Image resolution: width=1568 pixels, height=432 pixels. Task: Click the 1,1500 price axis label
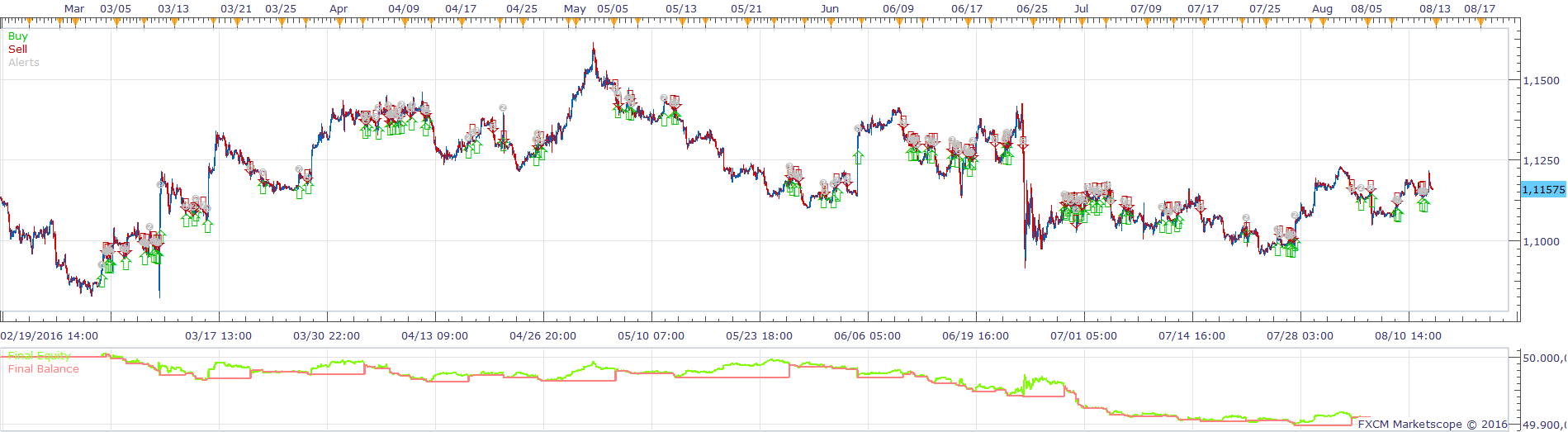[1542, 81]
